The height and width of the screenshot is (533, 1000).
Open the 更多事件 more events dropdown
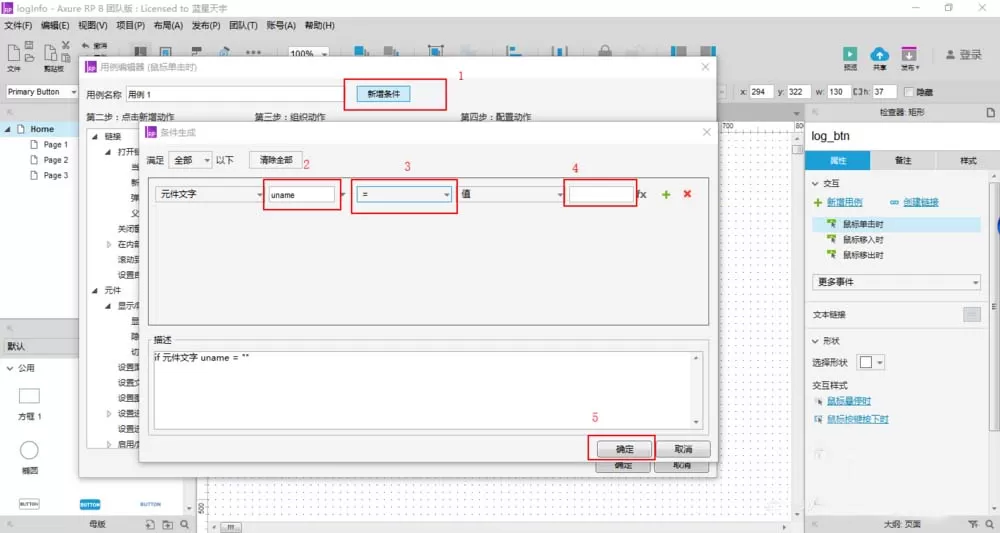coord(896,282)
